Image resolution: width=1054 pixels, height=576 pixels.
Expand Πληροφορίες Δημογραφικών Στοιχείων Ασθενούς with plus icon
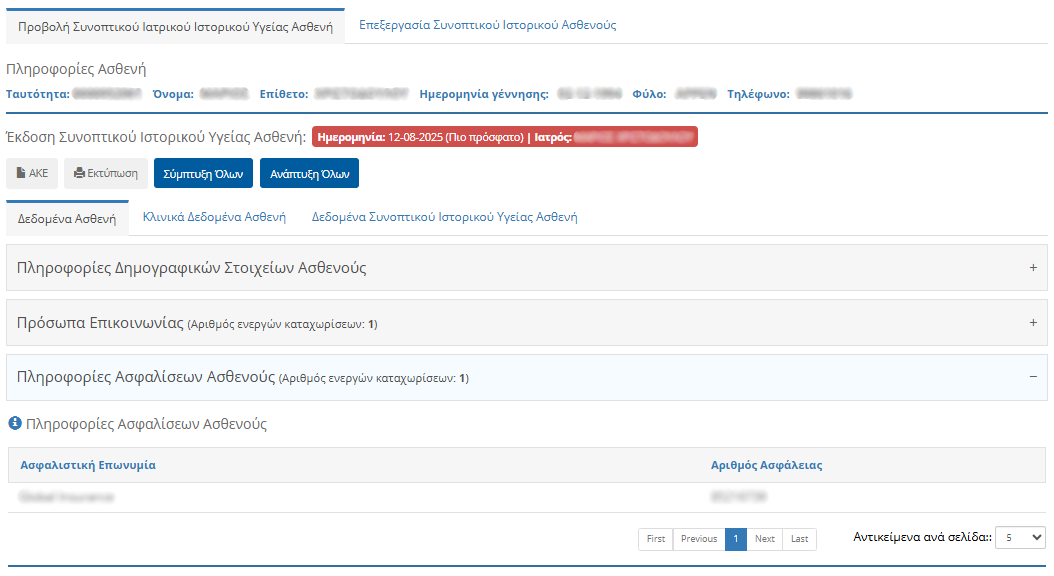tap(1033, 268)
